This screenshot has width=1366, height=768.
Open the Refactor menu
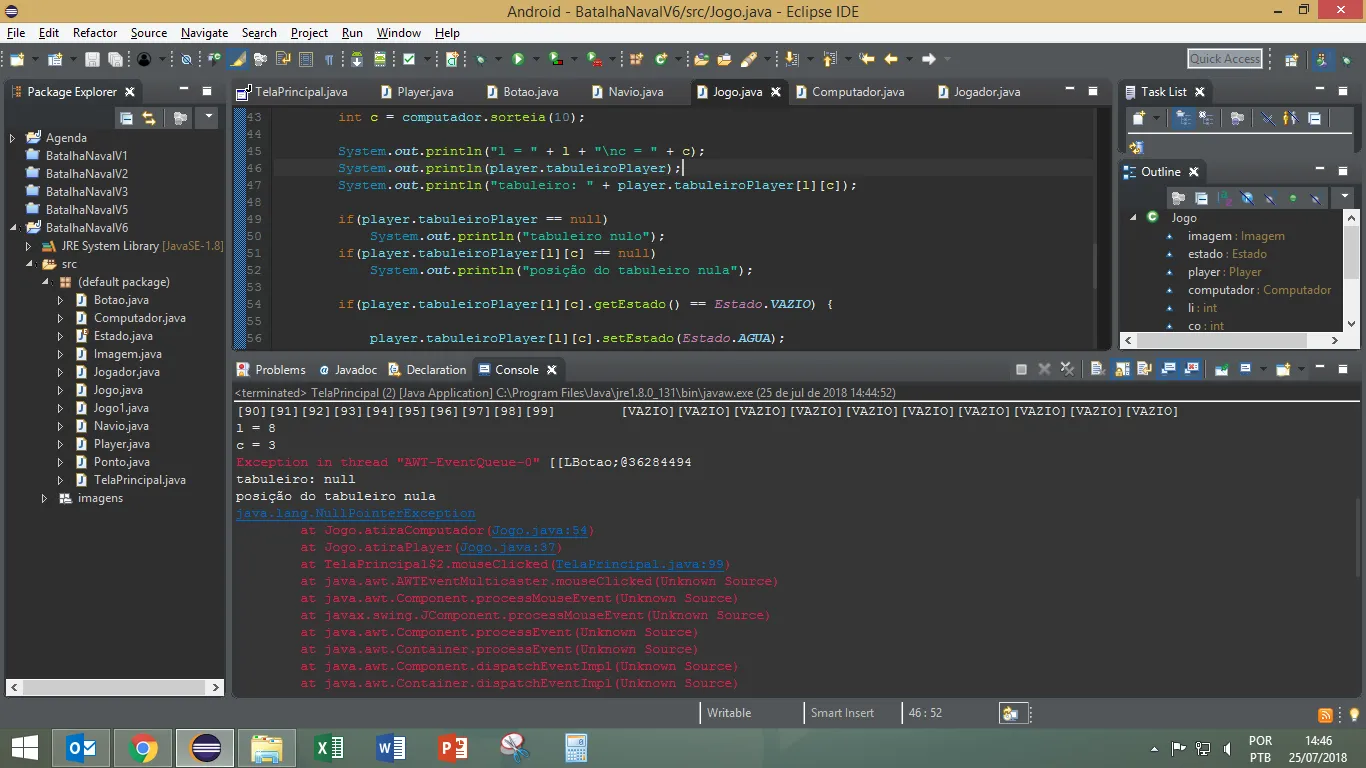(94, 33)
